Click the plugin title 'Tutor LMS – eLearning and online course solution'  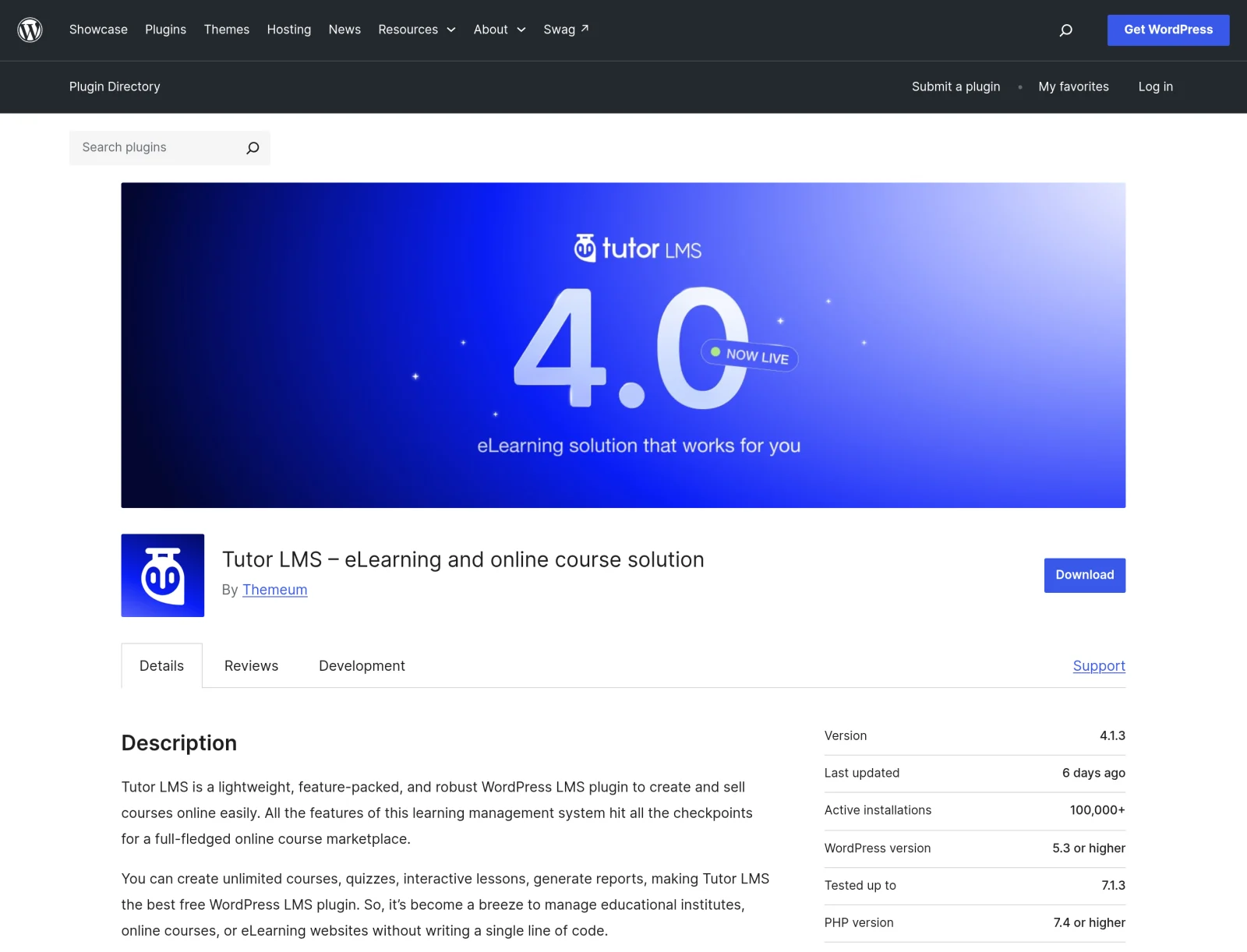click(x=463, y=559)
